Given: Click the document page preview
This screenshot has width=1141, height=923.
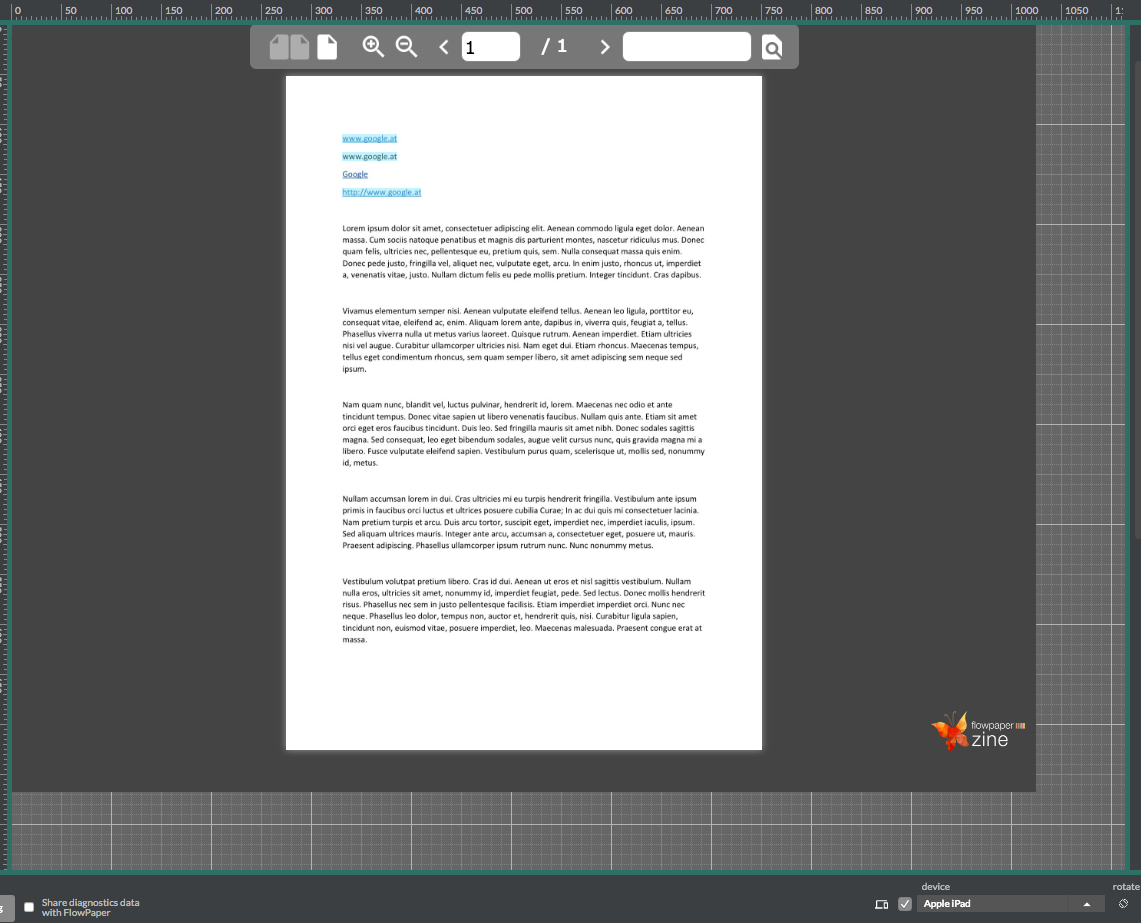Looking at the screenshot, I should click(524, 413).
